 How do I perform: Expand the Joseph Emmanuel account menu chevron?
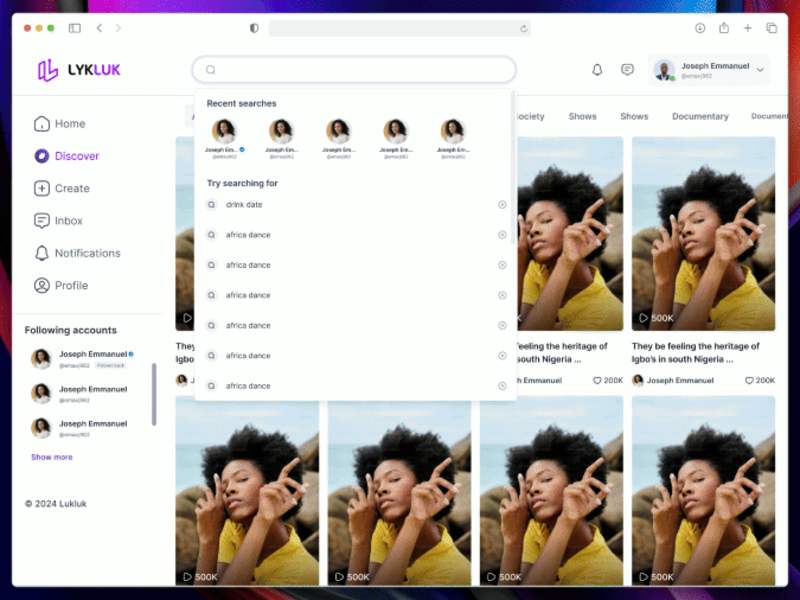click(760, 70)
